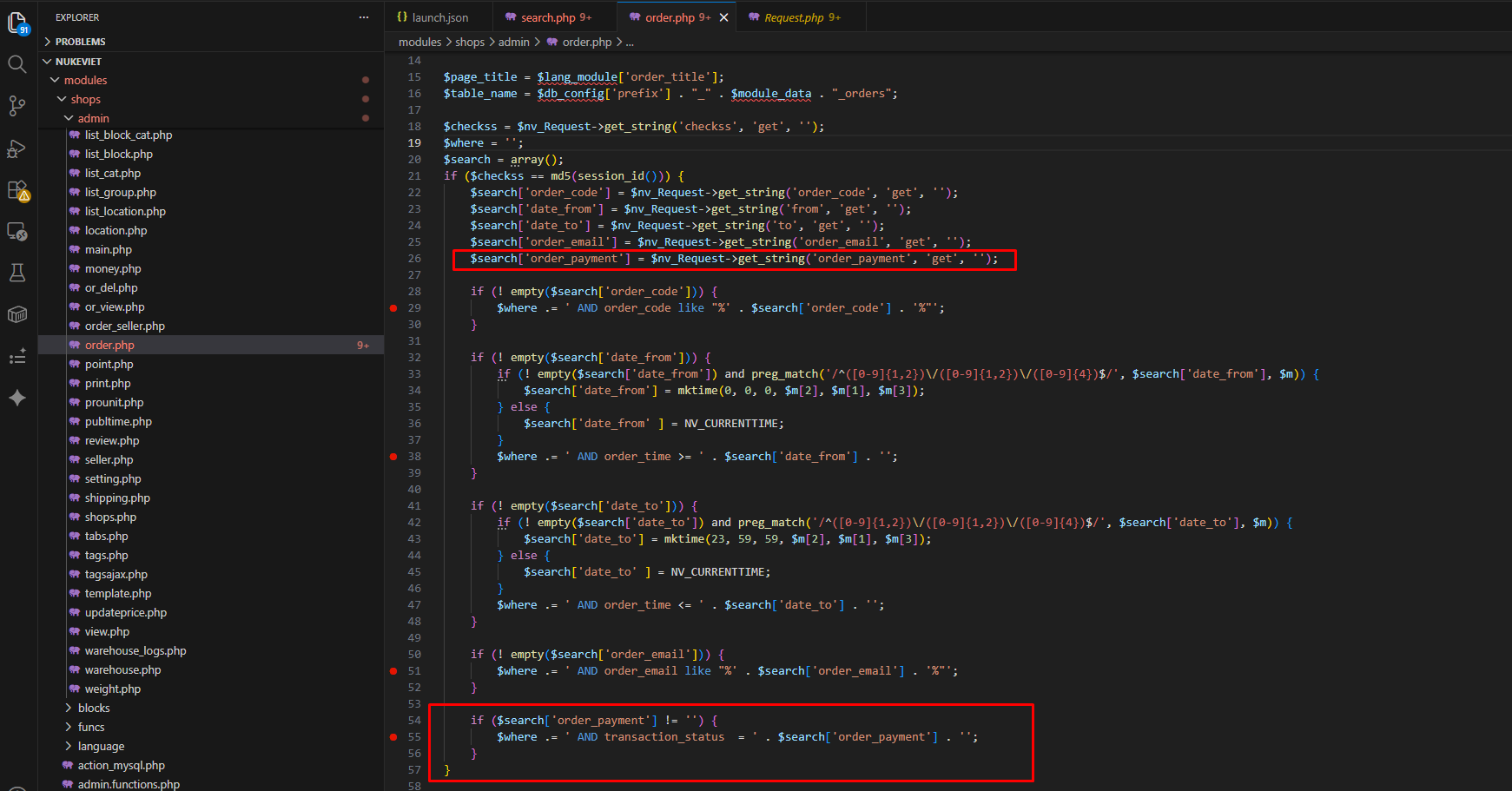1512x791 pixels.
Task: Open the Explorer view in activity bar
Action: [17, 23]
